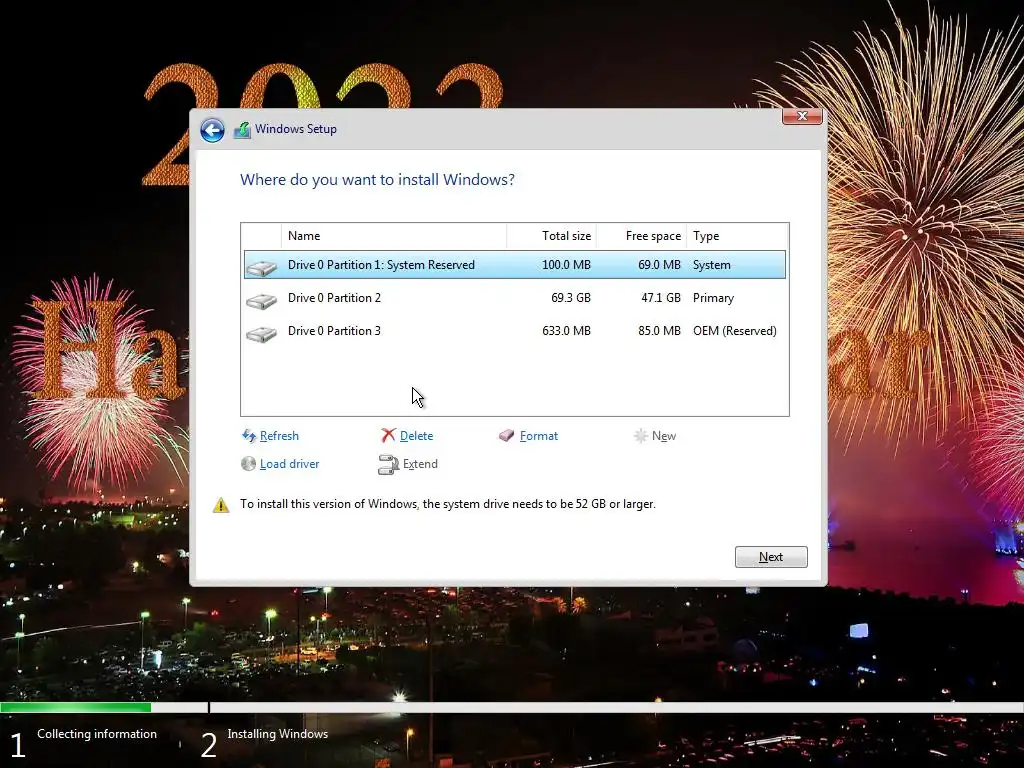Click the OEM (Reserved) type cell

point(735,331)
